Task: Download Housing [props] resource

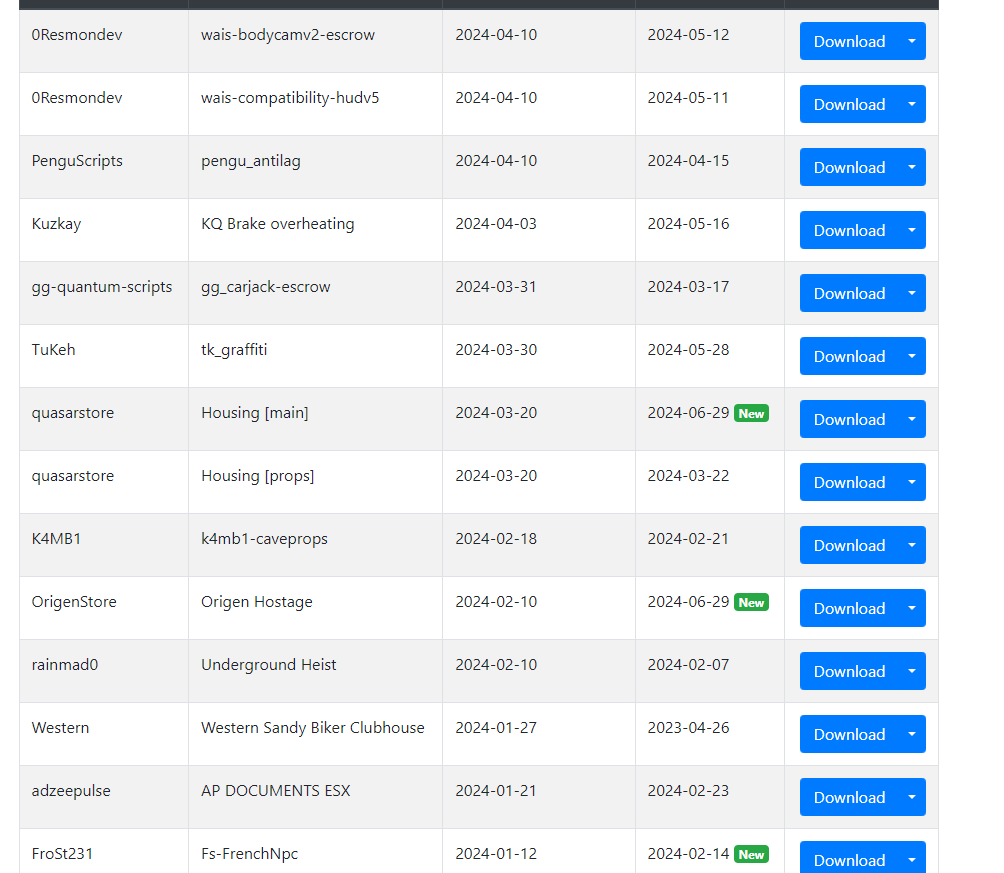Action: (849, 482)
